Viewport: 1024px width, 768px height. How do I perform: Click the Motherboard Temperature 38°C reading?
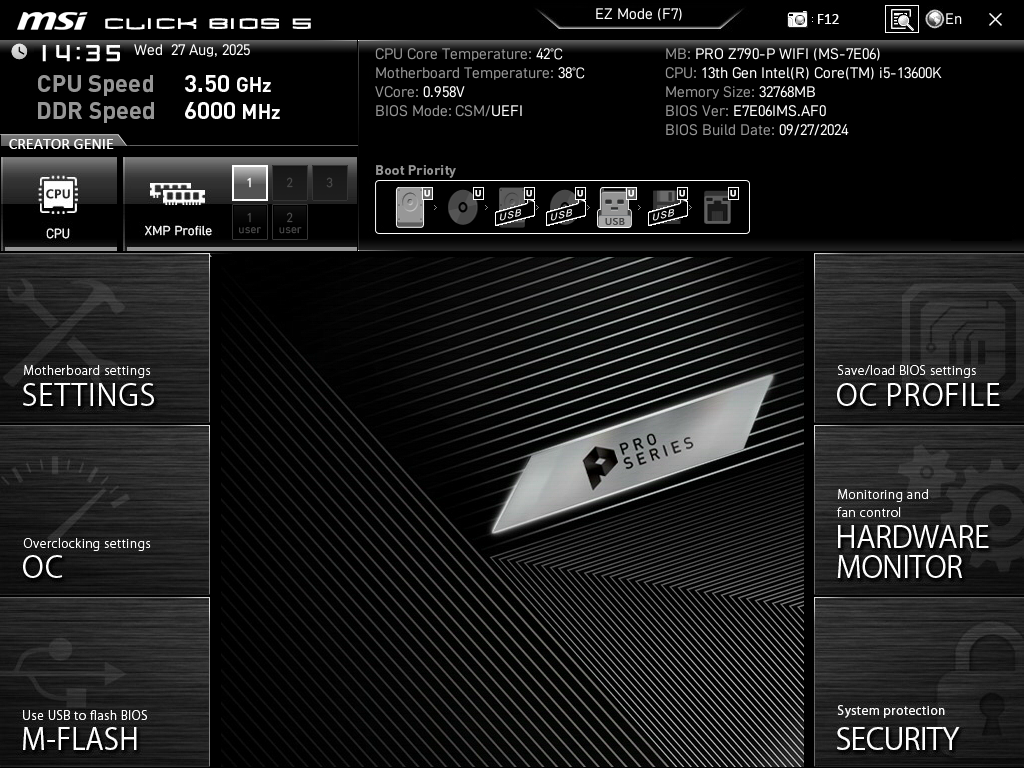click(x=479, y=73)
